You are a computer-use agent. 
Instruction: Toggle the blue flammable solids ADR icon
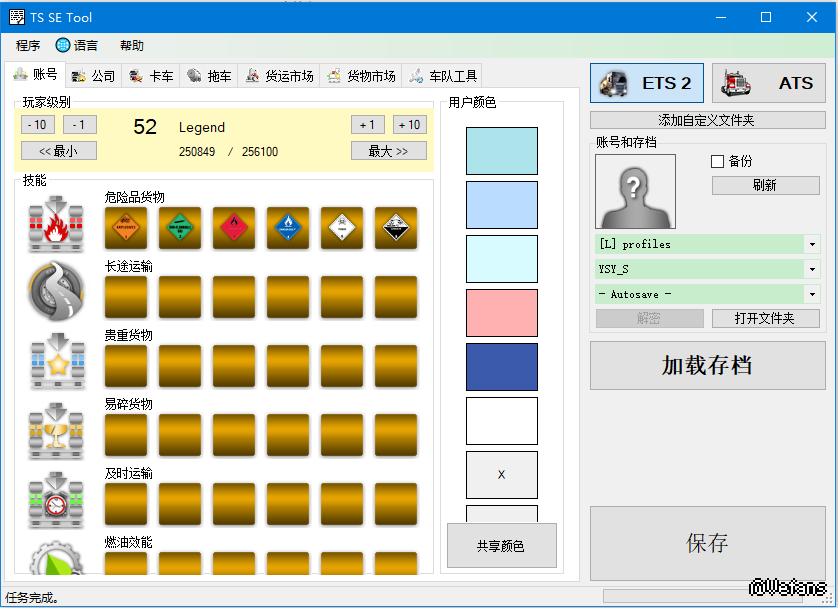pyautogui.click(x=288, y=228)
